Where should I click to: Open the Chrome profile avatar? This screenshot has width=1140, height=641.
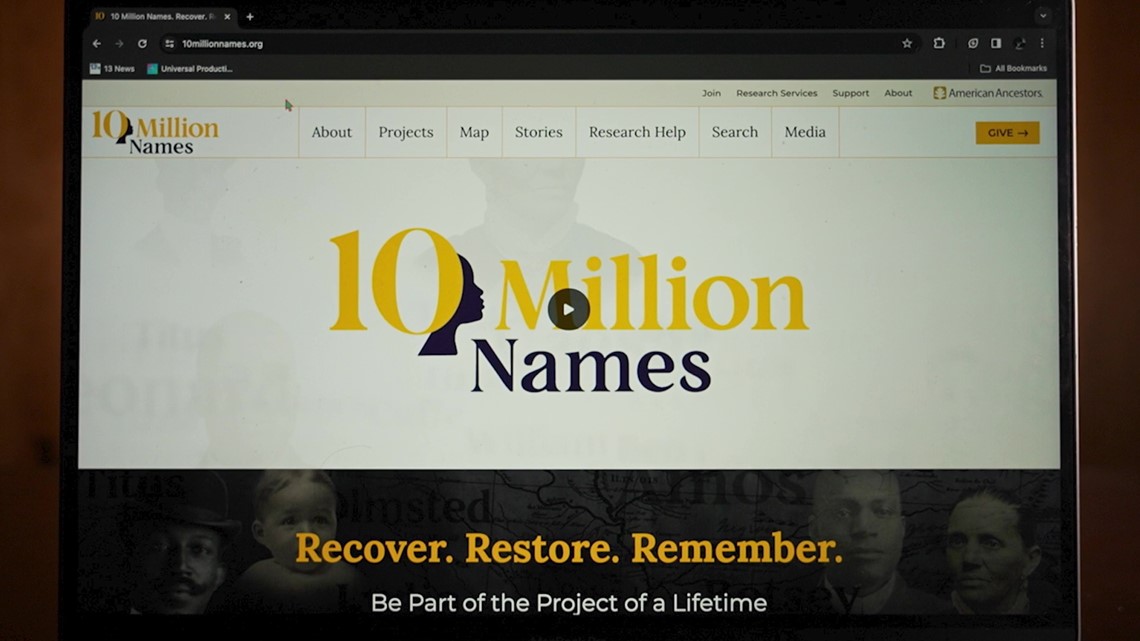pos(1020,44)
